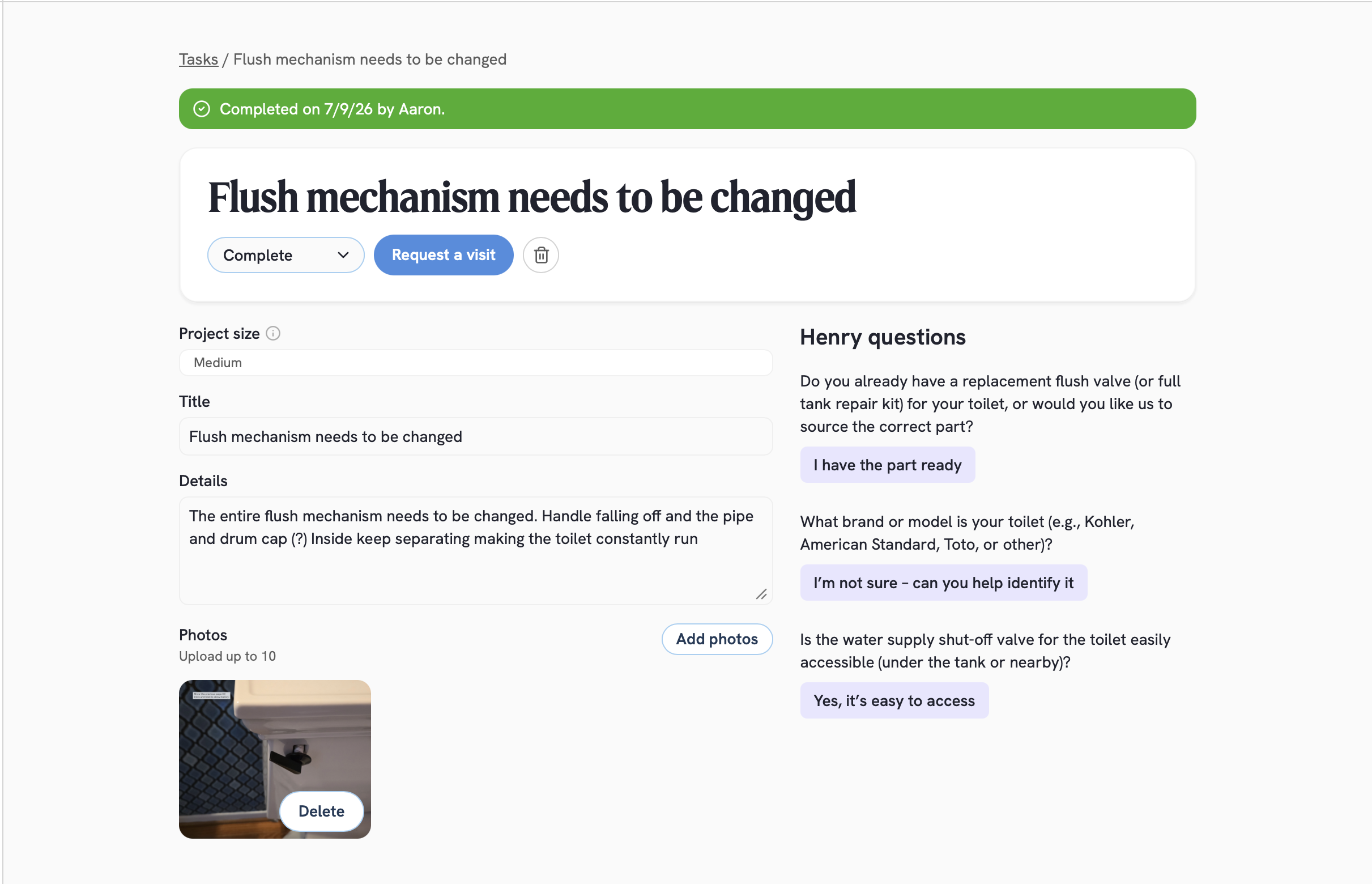The height and width of the screenshot is (884, 1372).
Task: Click the 'Photos' section label
Action: 203,635
